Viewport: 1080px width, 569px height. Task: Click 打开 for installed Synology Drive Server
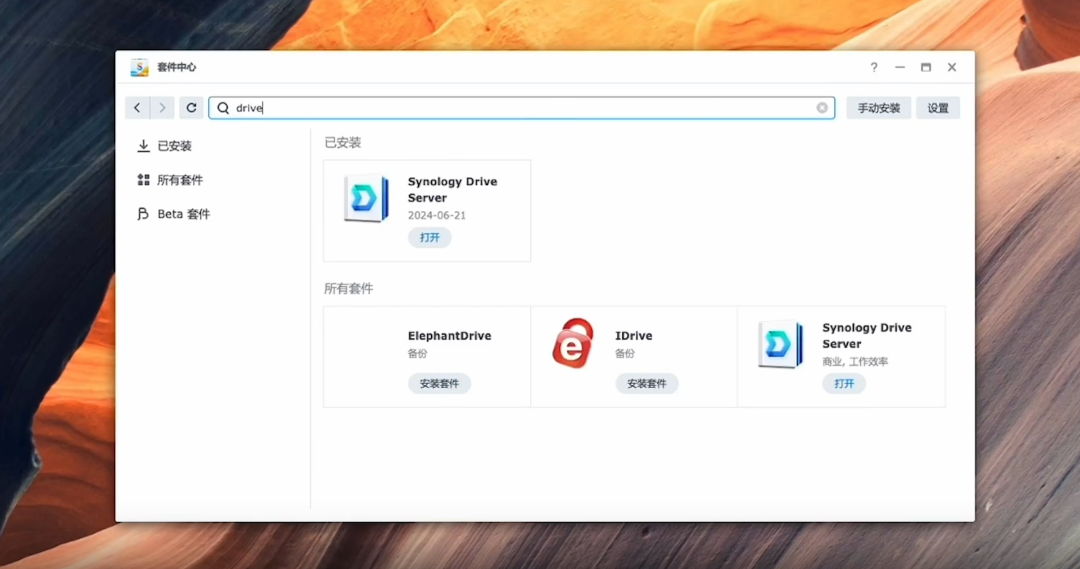pyautogui.click(x=430, y=237)
